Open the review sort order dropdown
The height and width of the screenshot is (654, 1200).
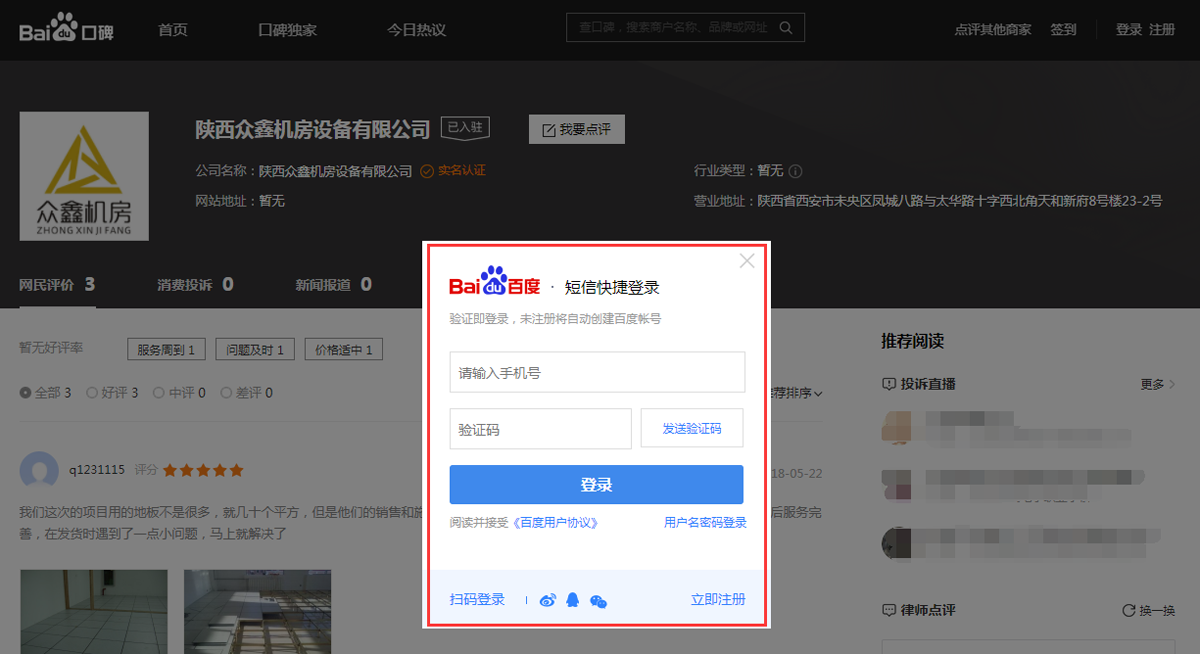click(798, 393)
